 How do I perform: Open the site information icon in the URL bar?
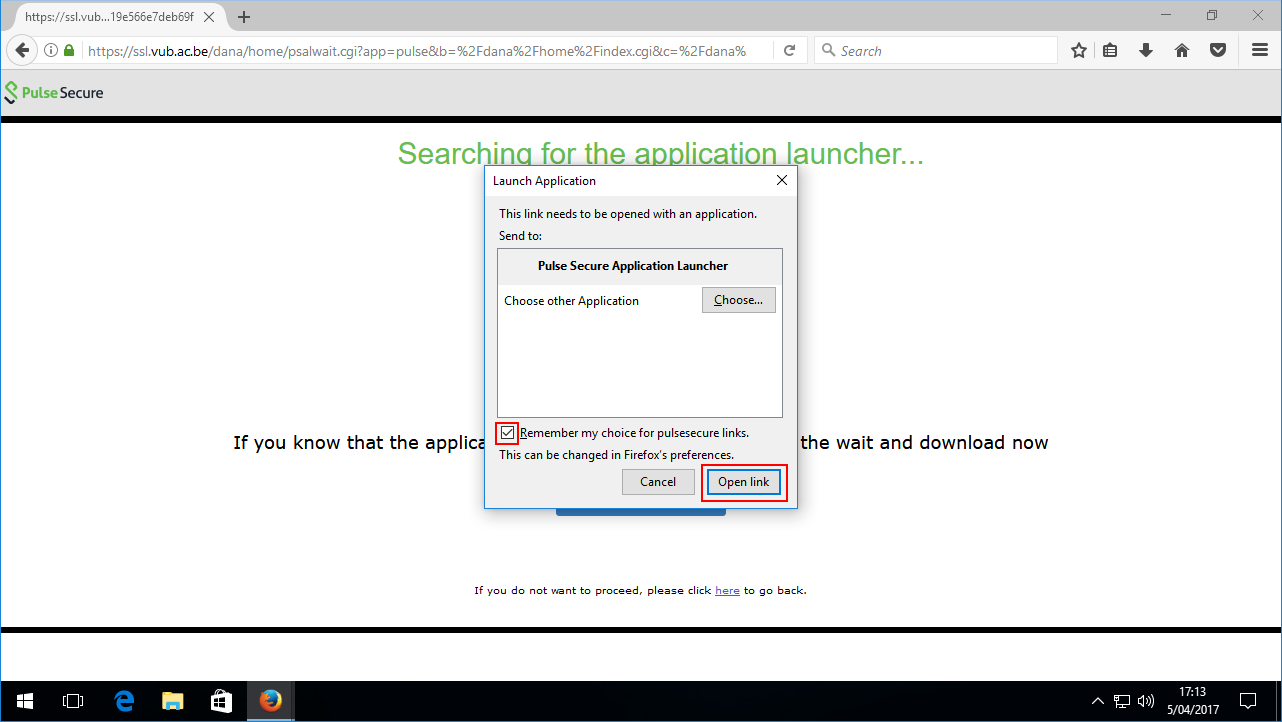pyautogui.click(x=50, y=50)
